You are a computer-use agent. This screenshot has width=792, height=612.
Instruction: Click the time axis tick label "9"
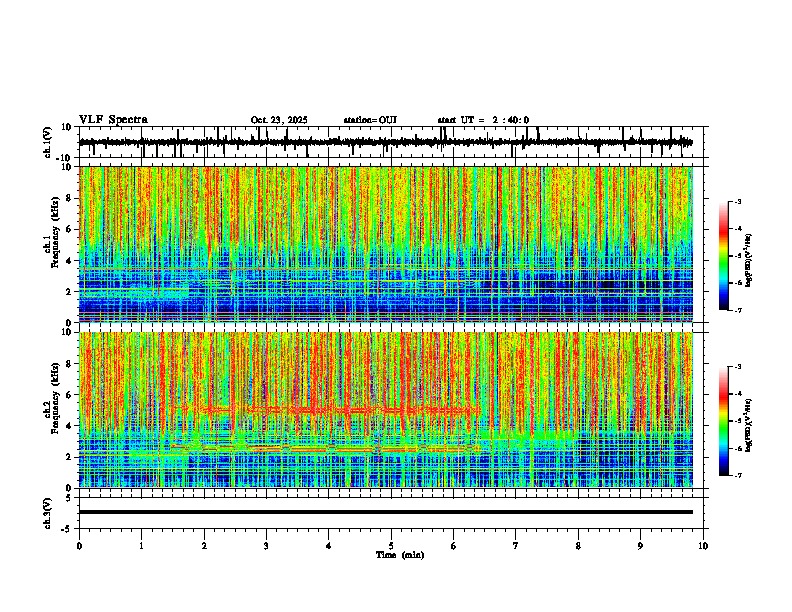tap(640, 546)
